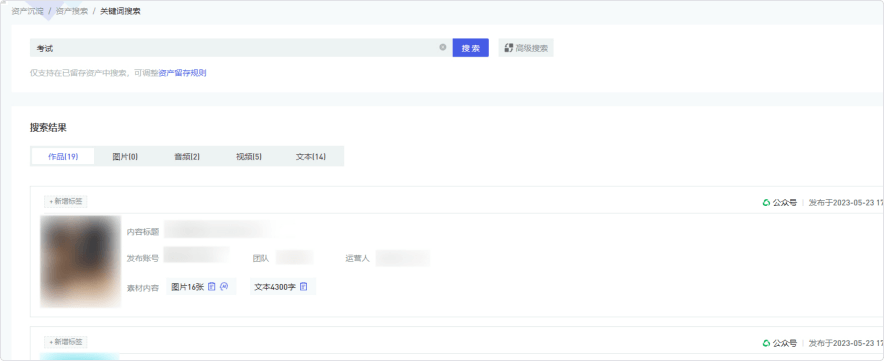The width and height of the screenshot is (884, 361).
Task: Select the 作品(19) tab
Action: tap(63, 156)
